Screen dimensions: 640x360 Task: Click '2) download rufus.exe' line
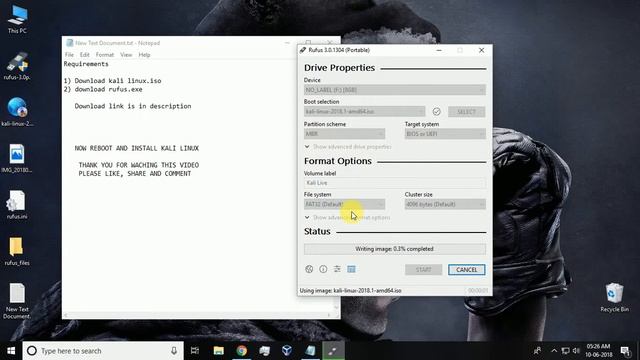[103, 89]
